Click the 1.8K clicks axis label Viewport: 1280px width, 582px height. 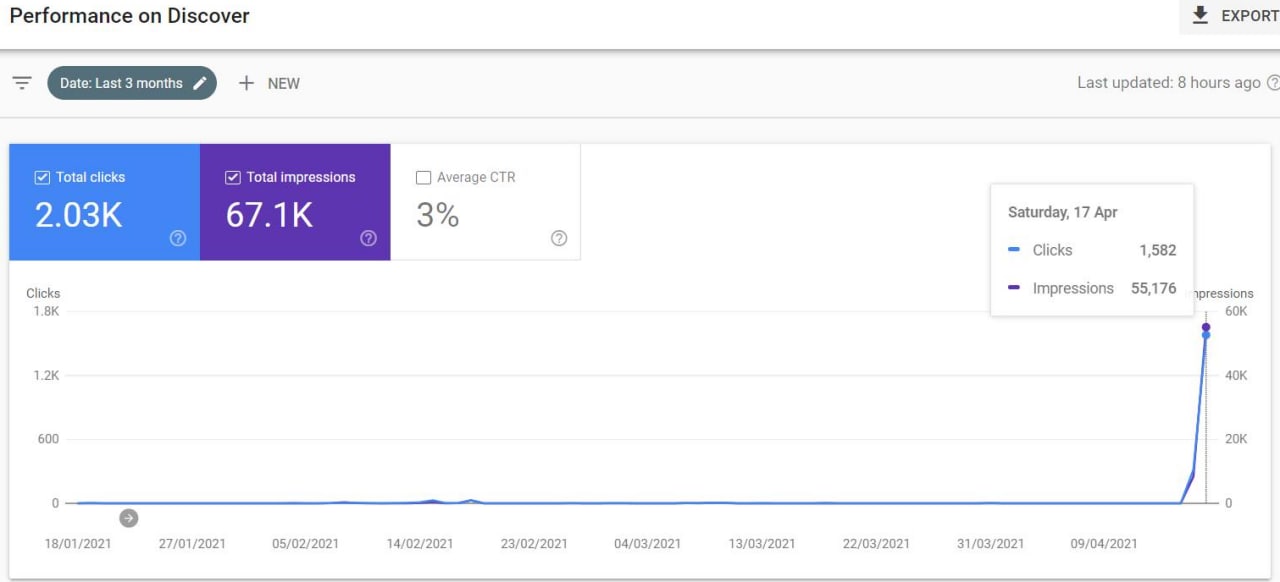[46, 311]
